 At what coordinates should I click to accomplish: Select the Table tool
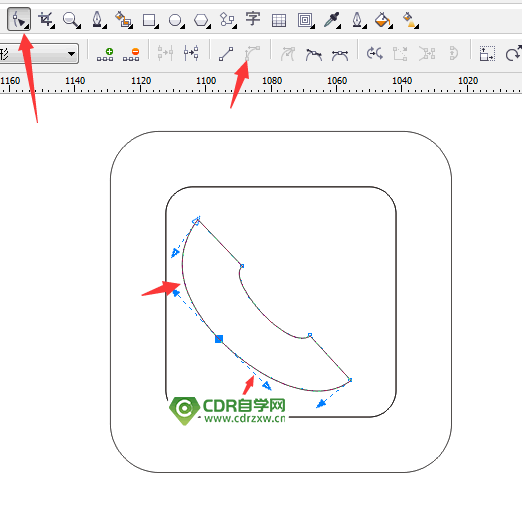coord(279,20)
